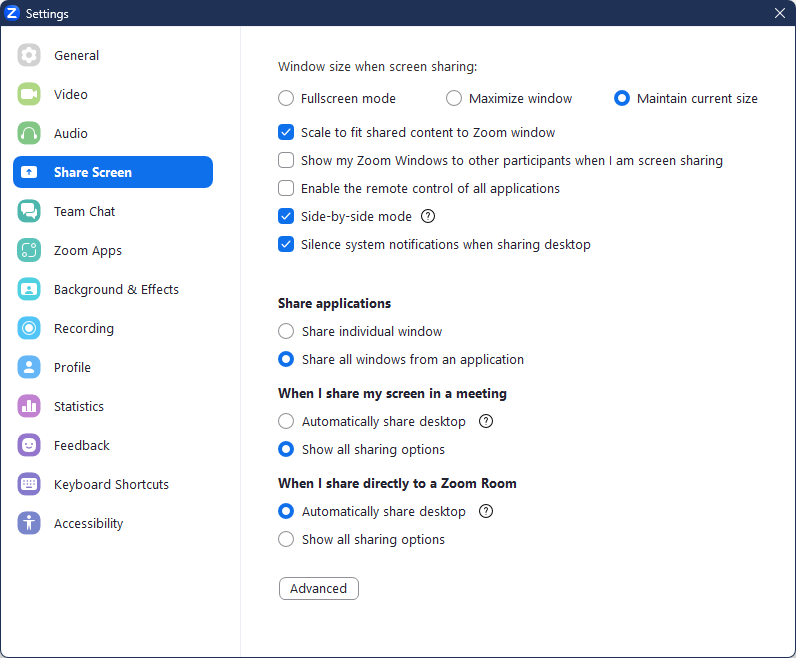This screenshot has height=658, width=796.
Task: Open Advanced share screen settings
Action: 319,588
